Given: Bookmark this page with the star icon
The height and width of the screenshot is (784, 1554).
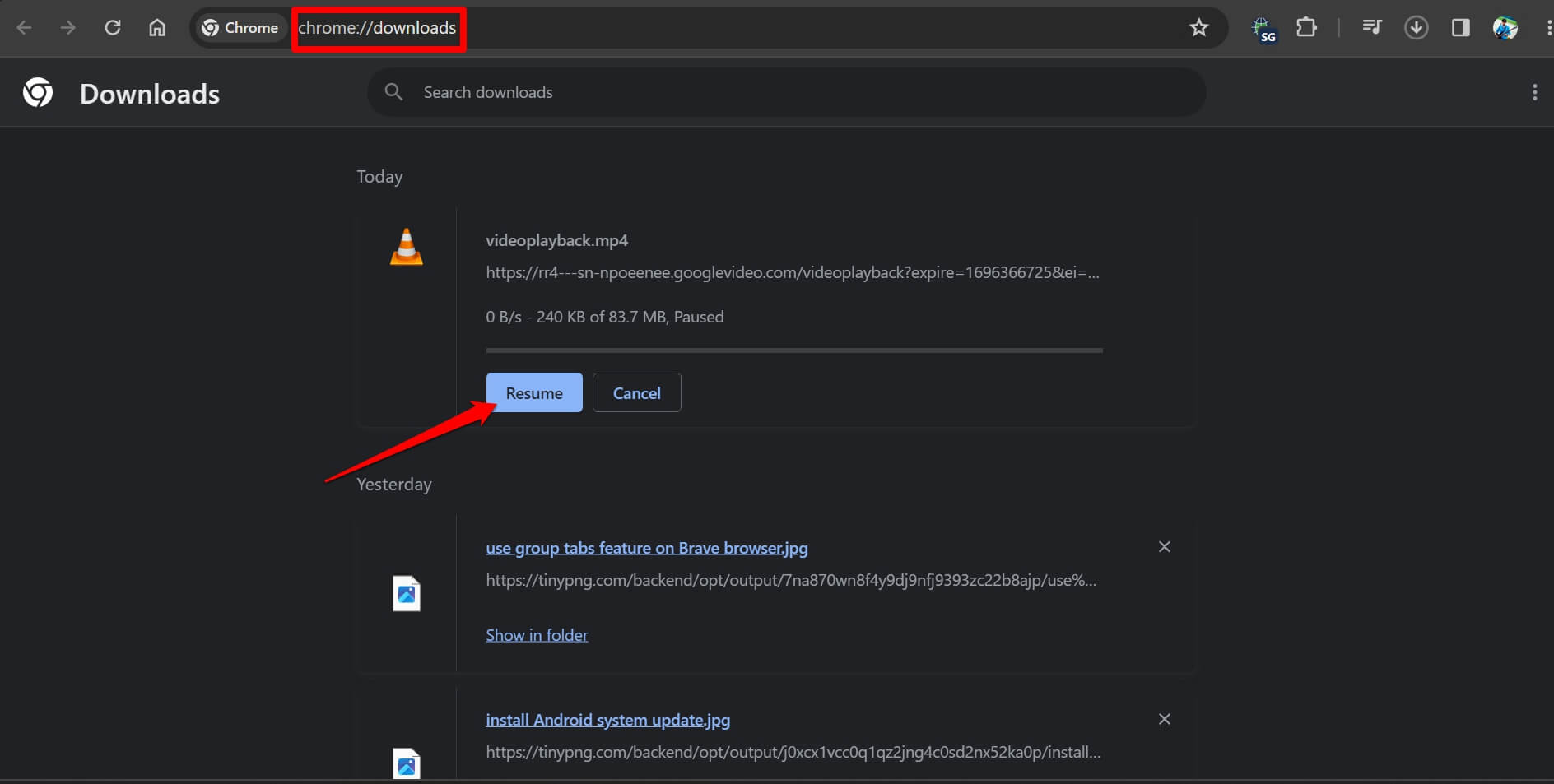Looking at the screenshot, I should [1198, 28].
